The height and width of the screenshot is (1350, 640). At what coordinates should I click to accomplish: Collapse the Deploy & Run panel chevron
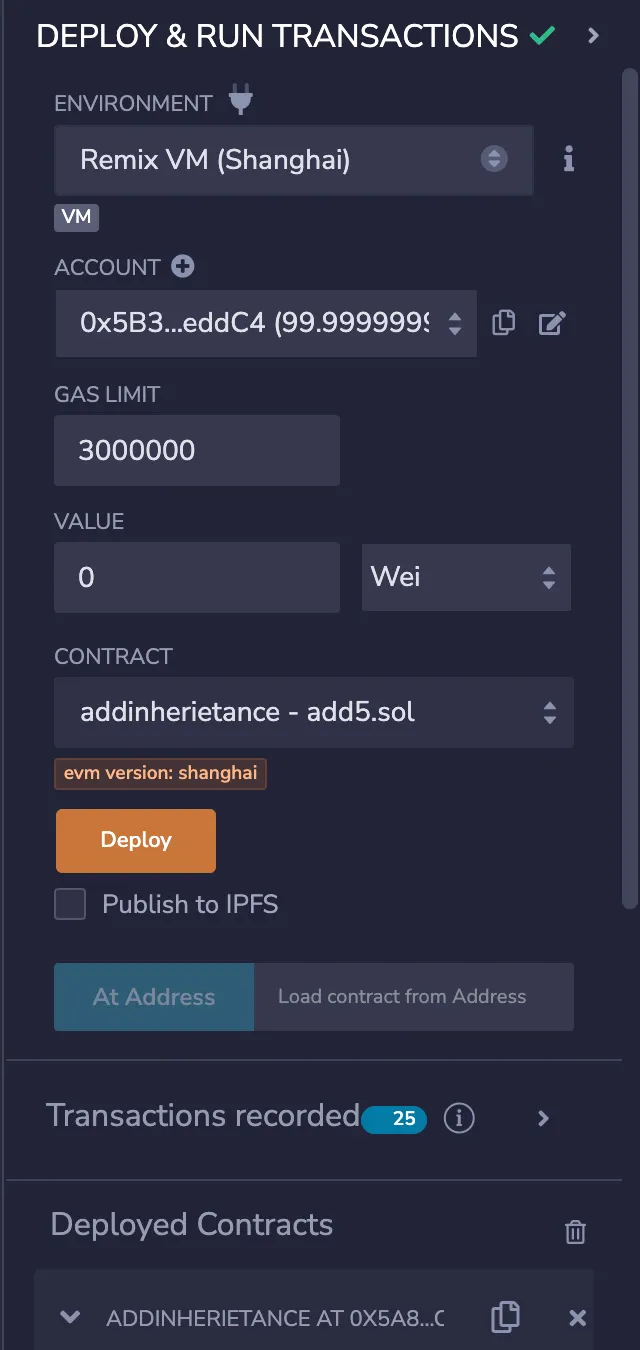pyautogui.click(x=594, y=36)
